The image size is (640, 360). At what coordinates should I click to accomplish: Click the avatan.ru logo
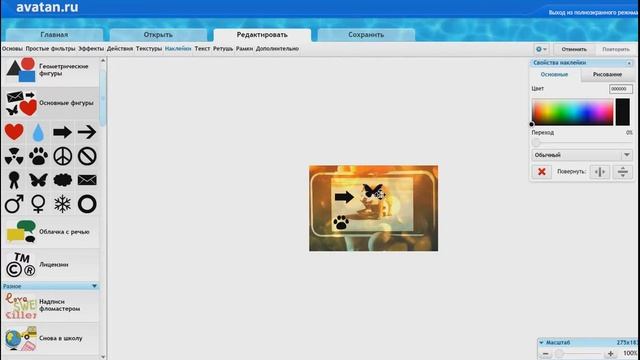click(x=47, y=7)
